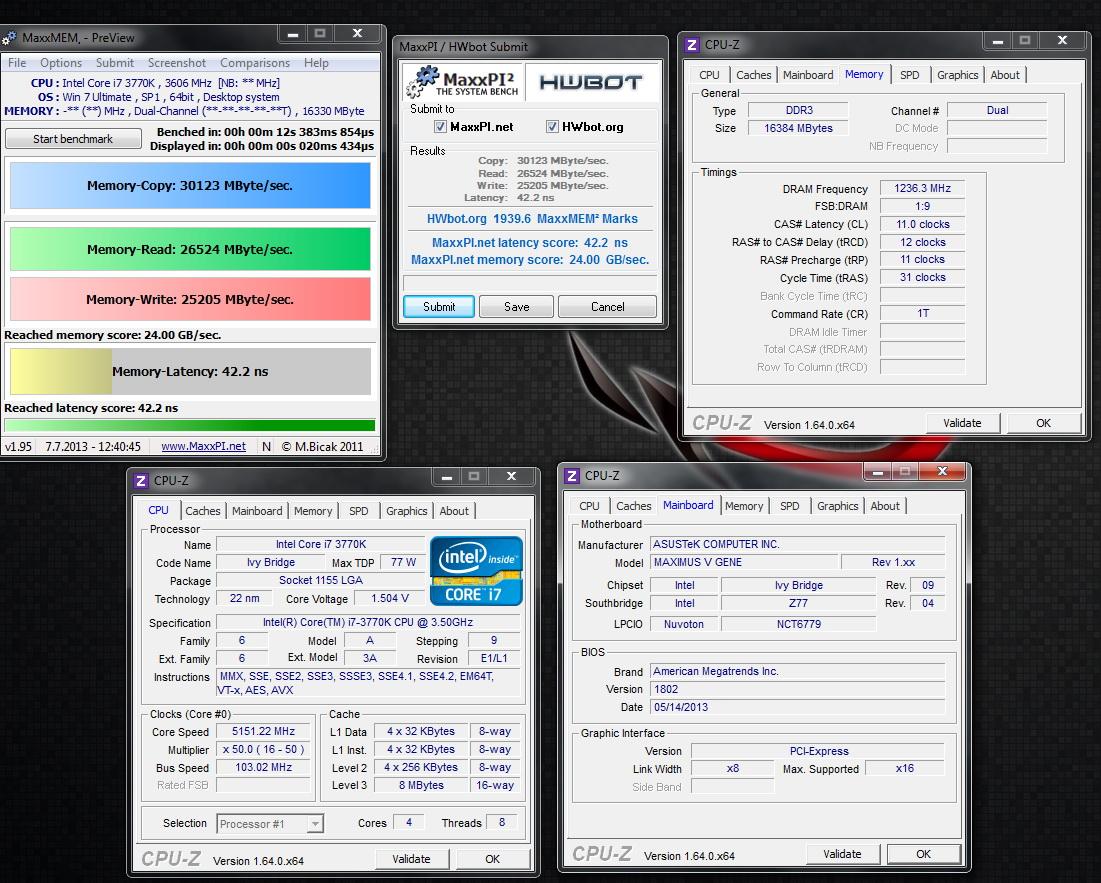1101x883 pixels.
Task: Select CPU tab in CPU-Z Memory window
Action: (709, 75)
